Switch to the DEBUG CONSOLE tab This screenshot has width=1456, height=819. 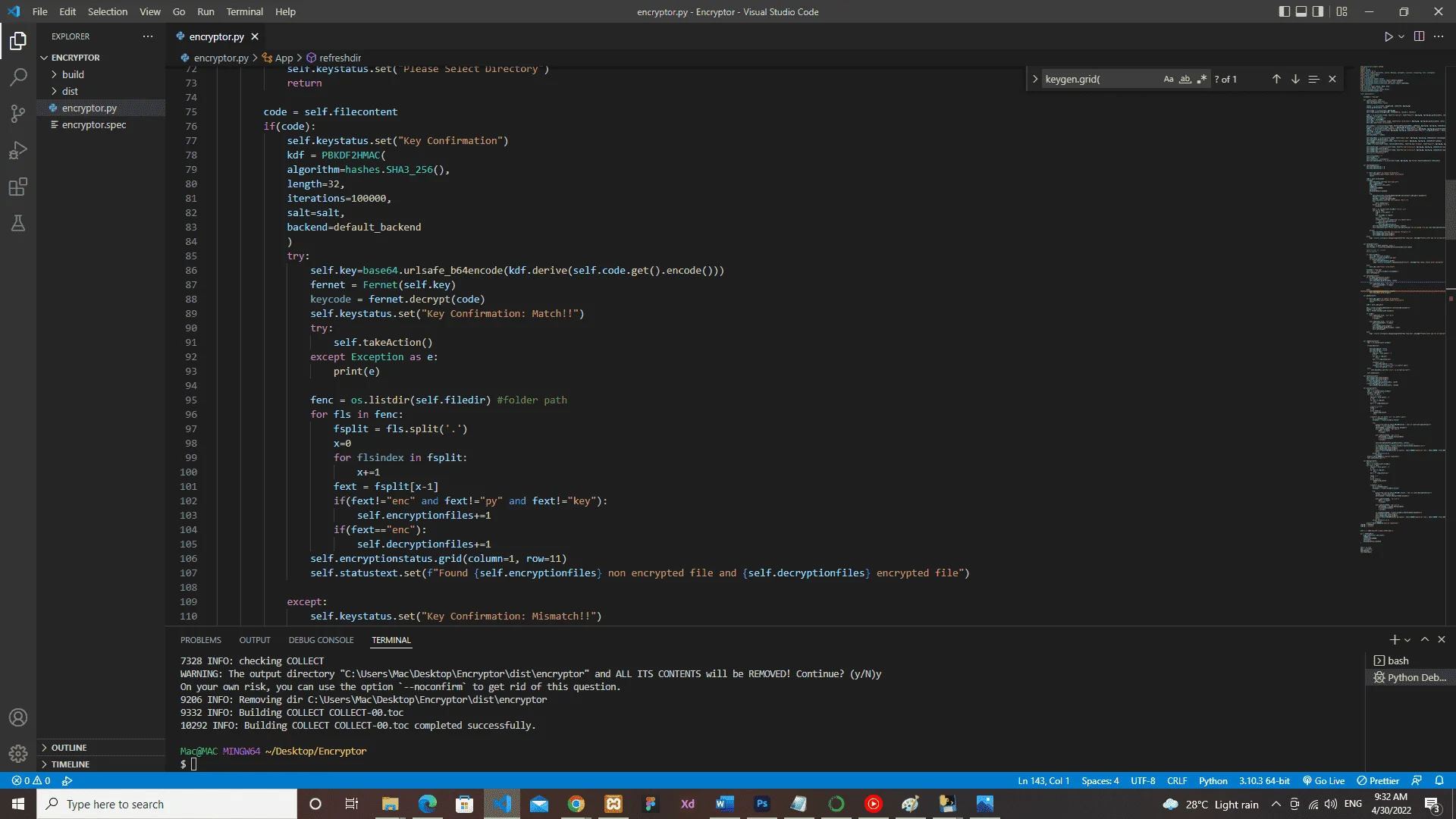pyautogui.click(x=321, y=640)
